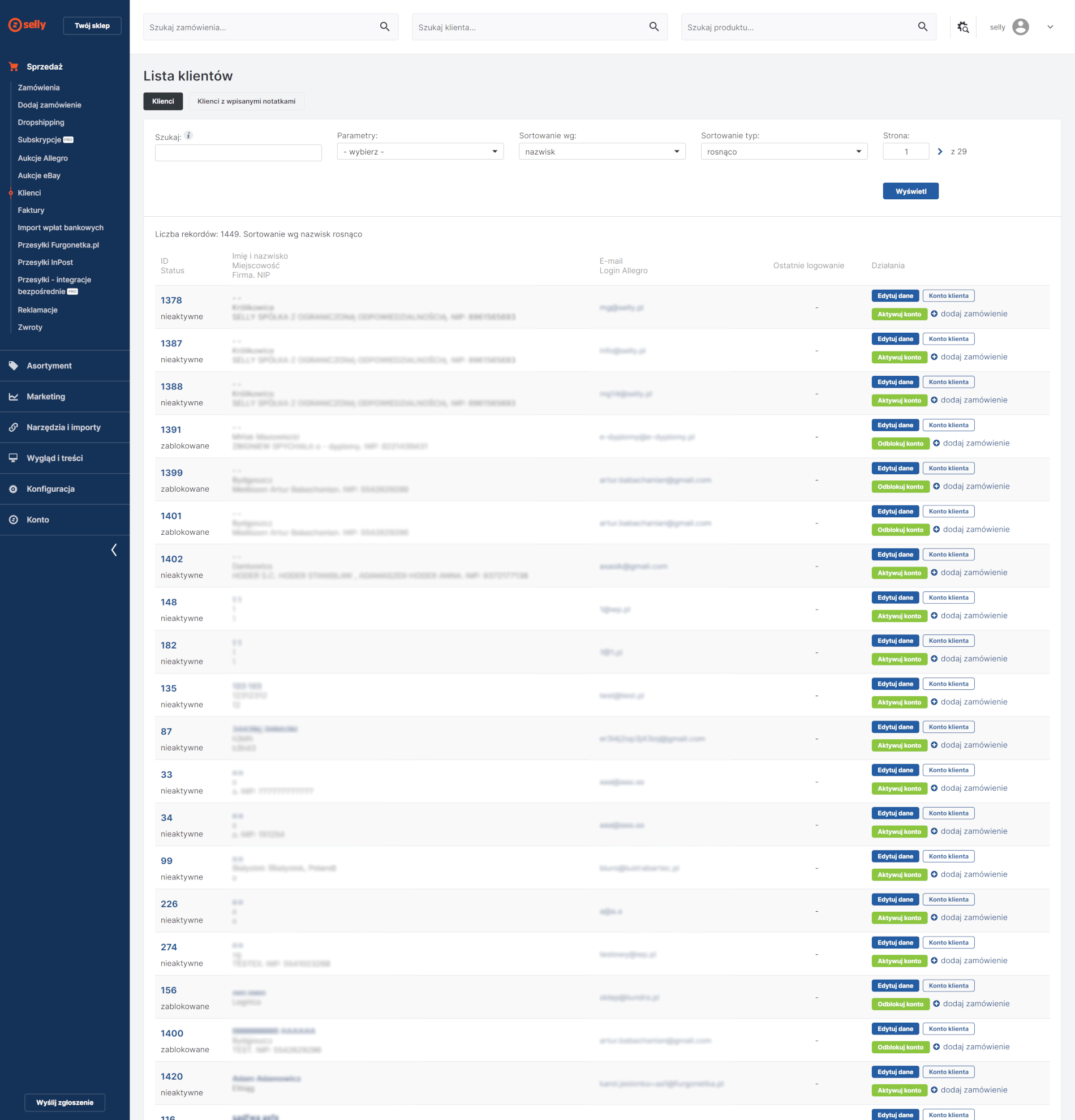The width and height of the screenshot is (1075, 1120).
Task: Click dodaj zamówienie for customer 33
Action: [973, 788]
